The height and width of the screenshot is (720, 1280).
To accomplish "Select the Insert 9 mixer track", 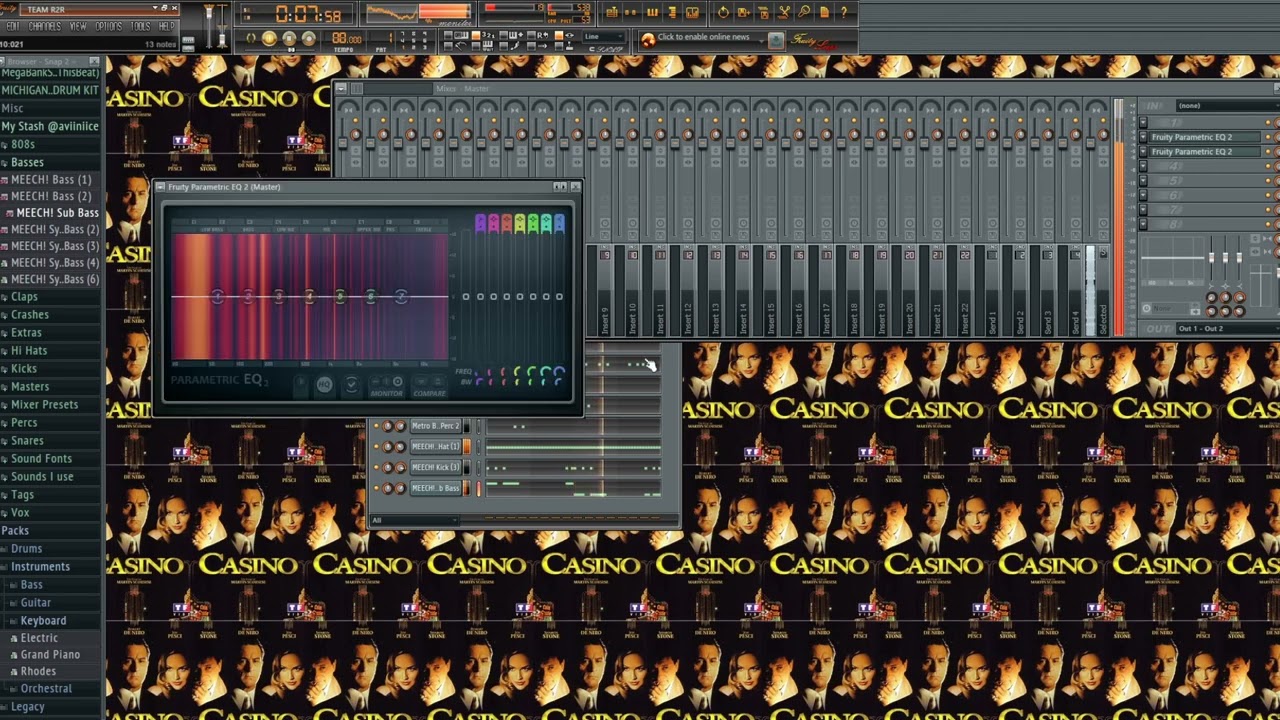I will [605, 290].
